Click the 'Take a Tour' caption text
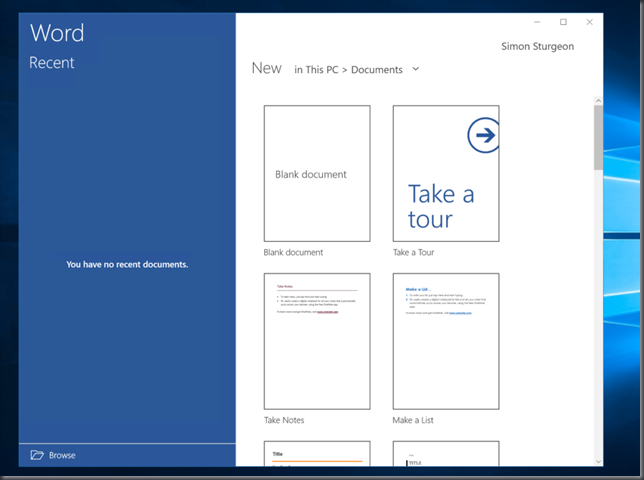644x480 pixels. (x=413, y=253)
